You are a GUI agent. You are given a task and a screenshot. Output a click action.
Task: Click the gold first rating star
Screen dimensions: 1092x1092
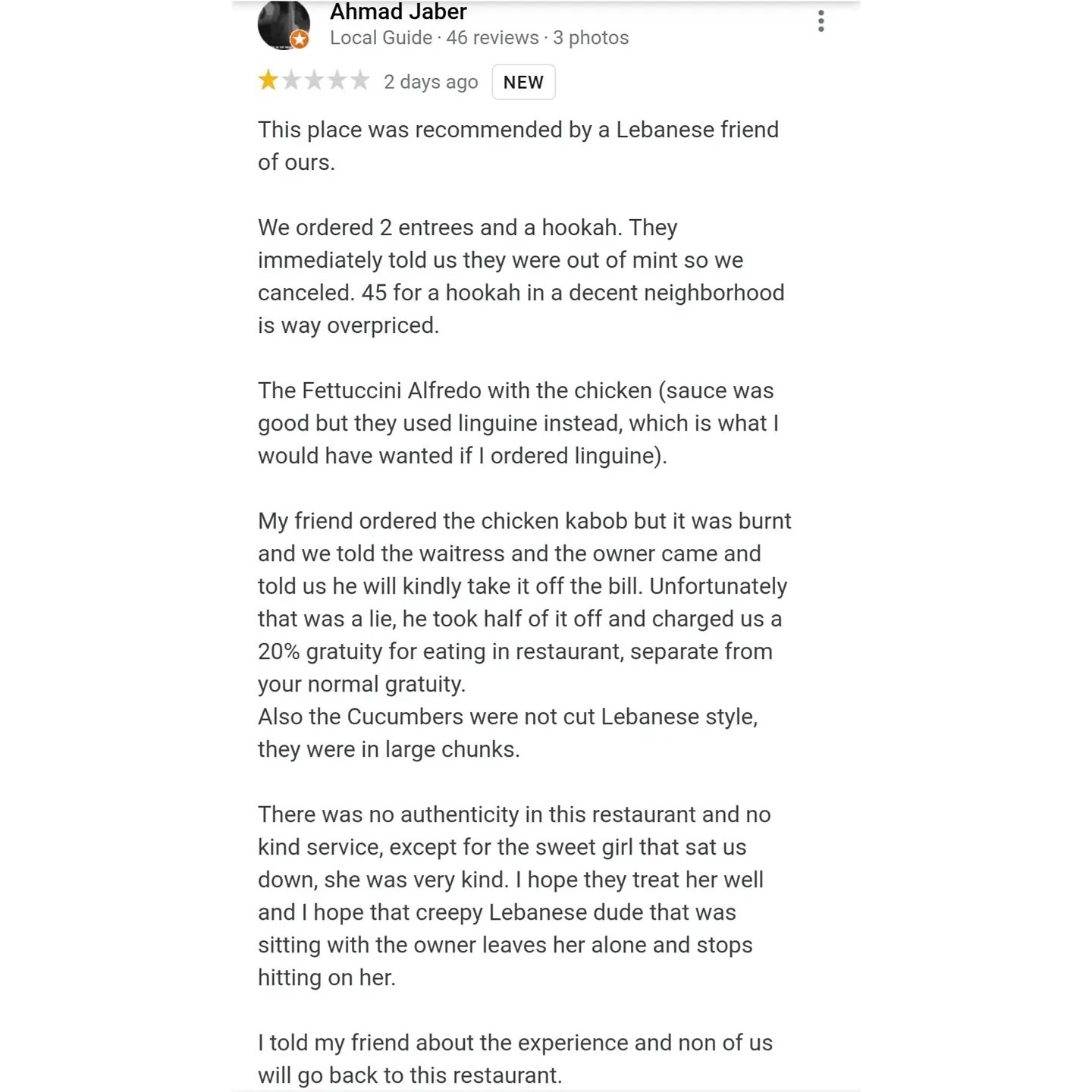pyautogui.click(x=268, y=80)
